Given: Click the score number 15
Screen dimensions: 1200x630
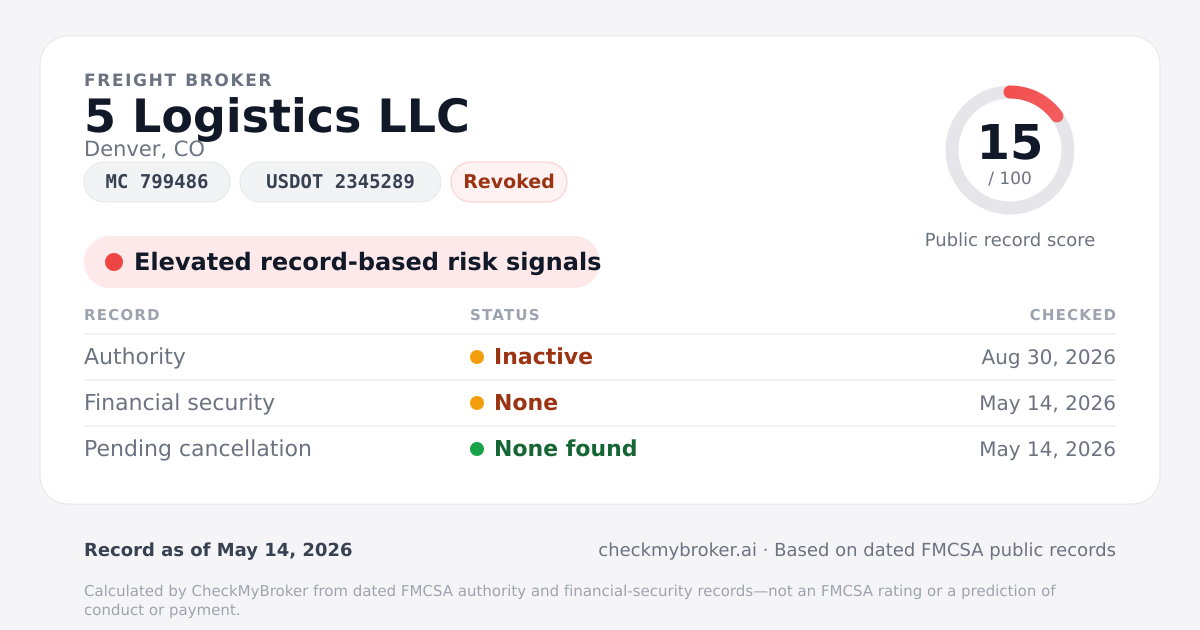Looking at the screenshot, I should [x=1010, y=143].
